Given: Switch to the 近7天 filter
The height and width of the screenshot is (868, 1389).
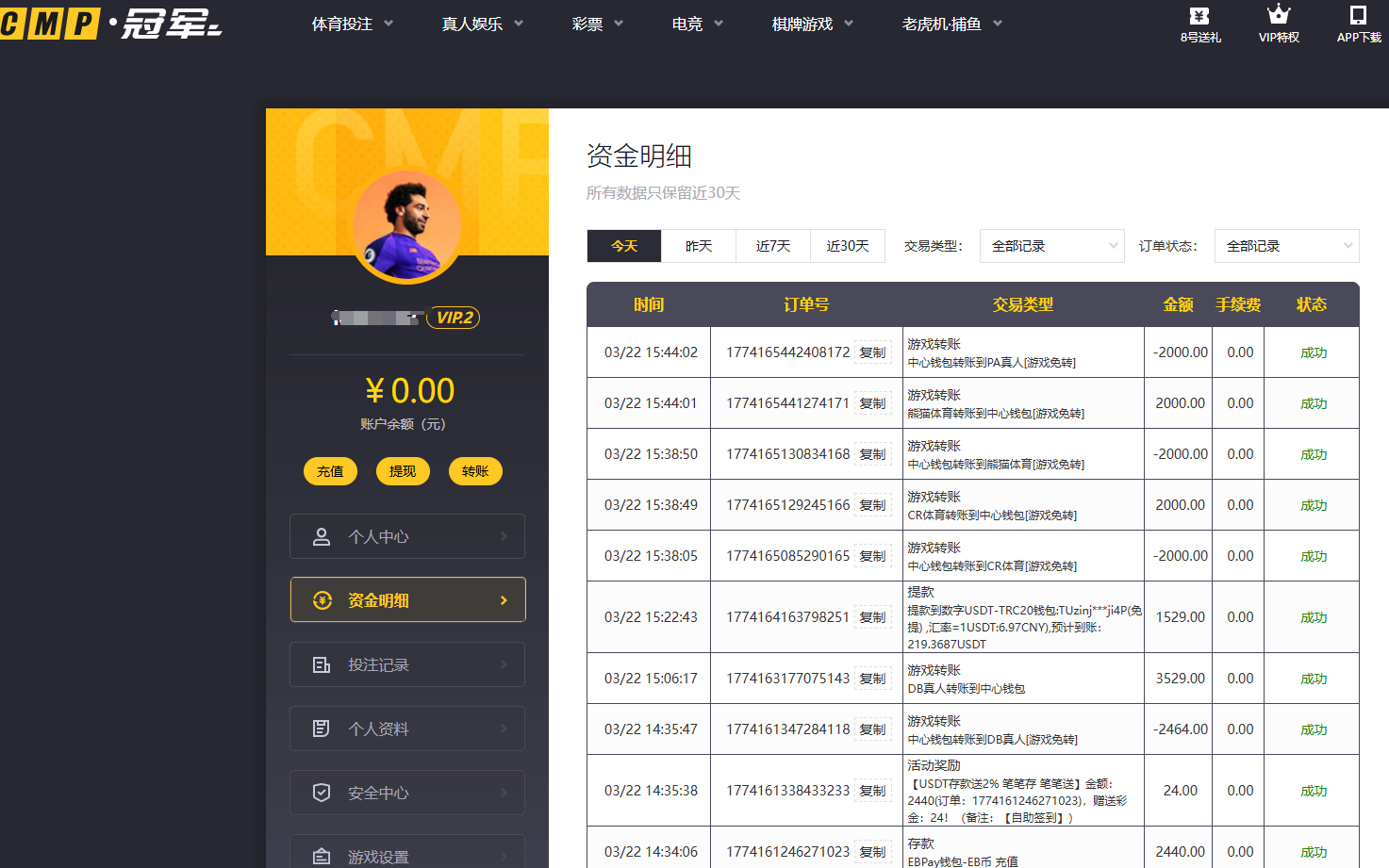Looking at the screenshot, I should point(773,246).
